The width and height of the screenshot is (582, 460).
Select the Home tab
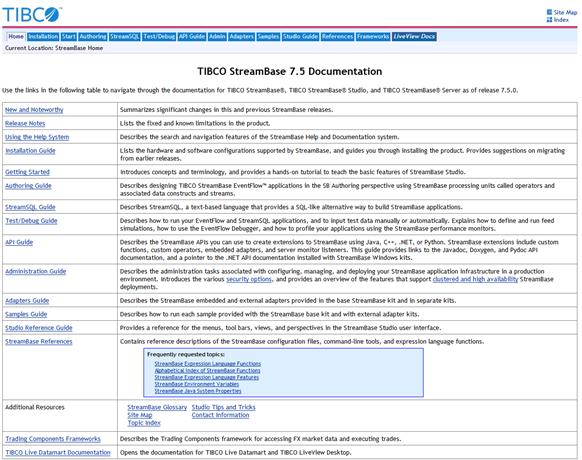coord(16,36)
